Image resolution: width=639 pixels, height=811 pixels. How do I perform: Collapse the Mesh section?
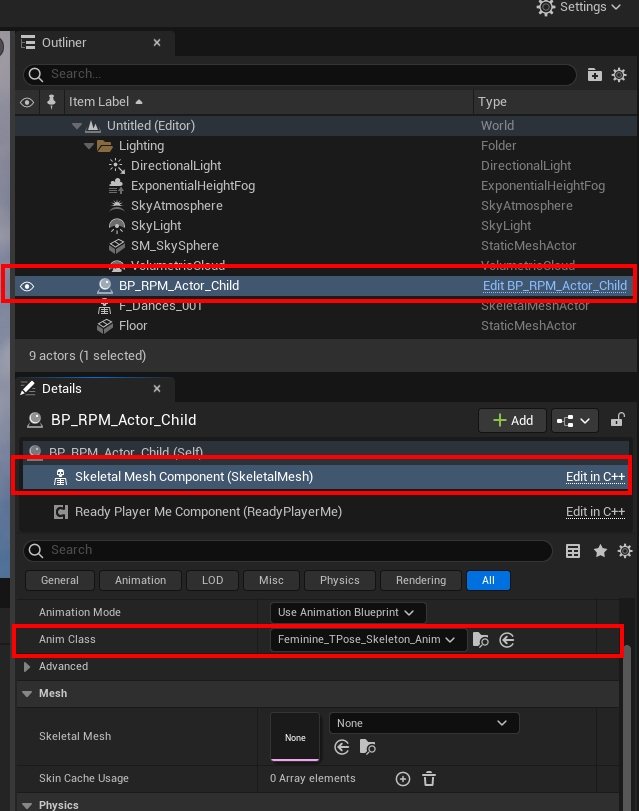(27, 694)
